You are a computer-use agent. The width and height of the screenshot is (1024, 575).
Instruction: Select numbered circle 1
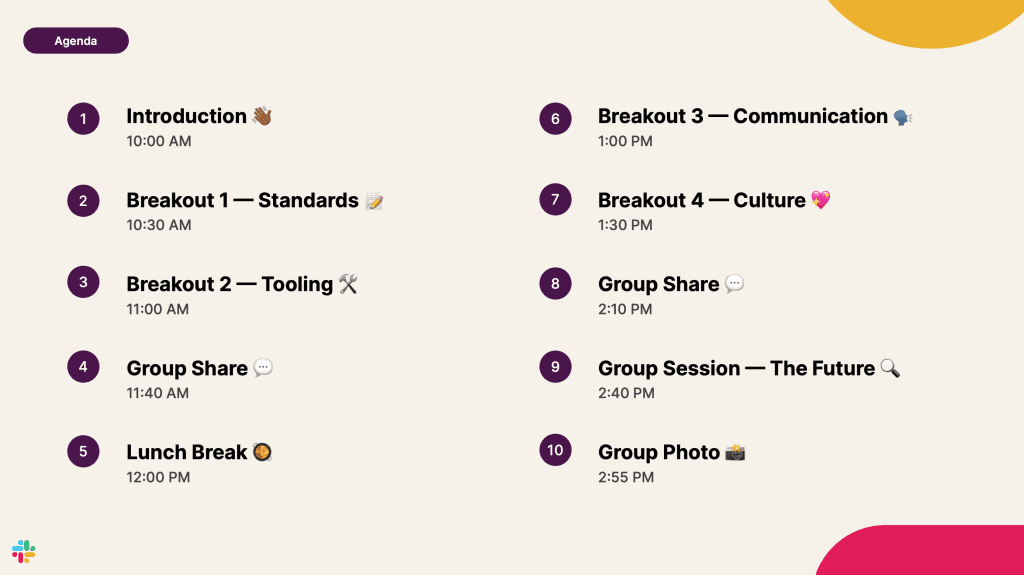83,119
